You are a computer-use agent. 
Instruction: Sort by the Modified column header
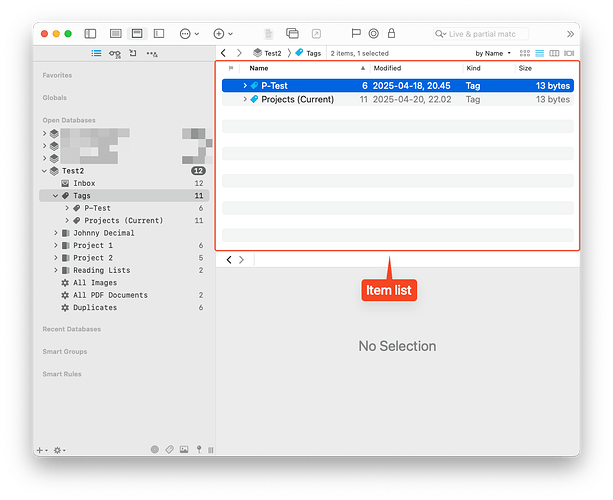click(x=387, y=68)
